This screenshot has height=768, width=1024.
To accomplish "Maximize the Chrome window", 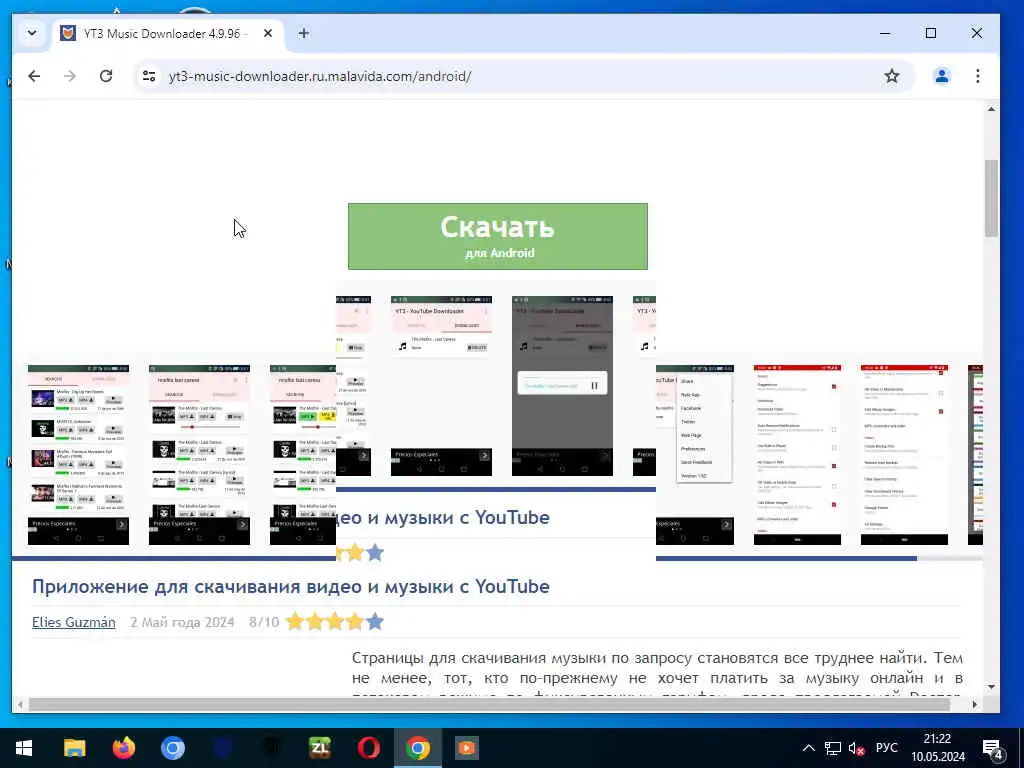I will [x=931, y=33].
